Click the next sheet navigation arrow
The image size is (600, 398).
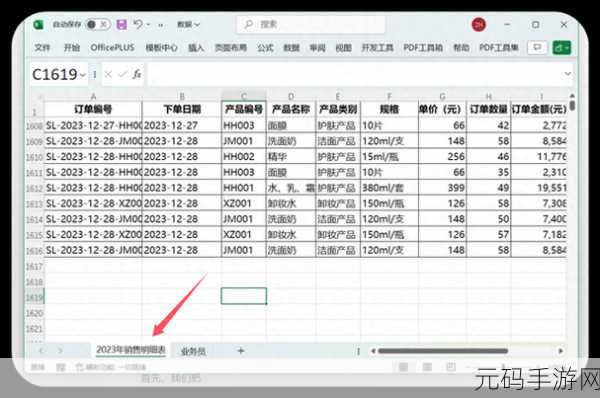point(60,350)
